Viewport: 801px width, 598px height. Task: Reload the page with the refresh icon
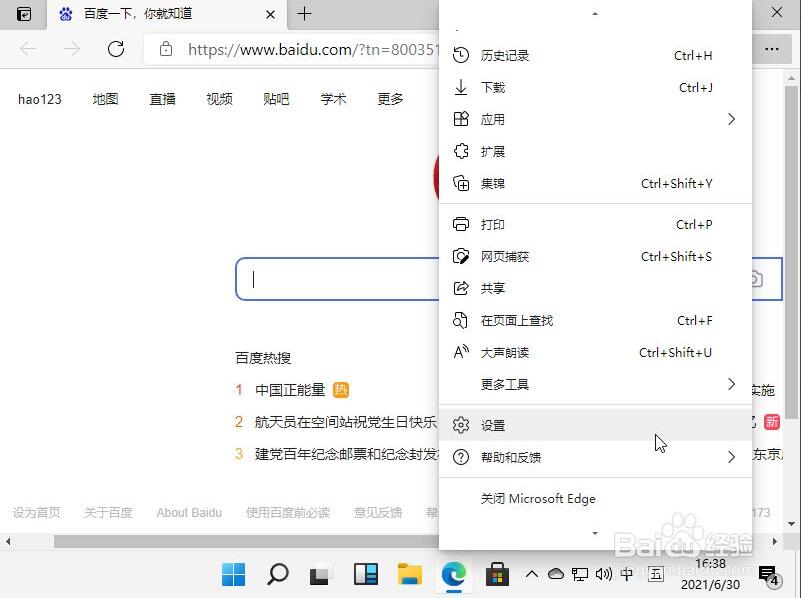(x=115, y=48)
